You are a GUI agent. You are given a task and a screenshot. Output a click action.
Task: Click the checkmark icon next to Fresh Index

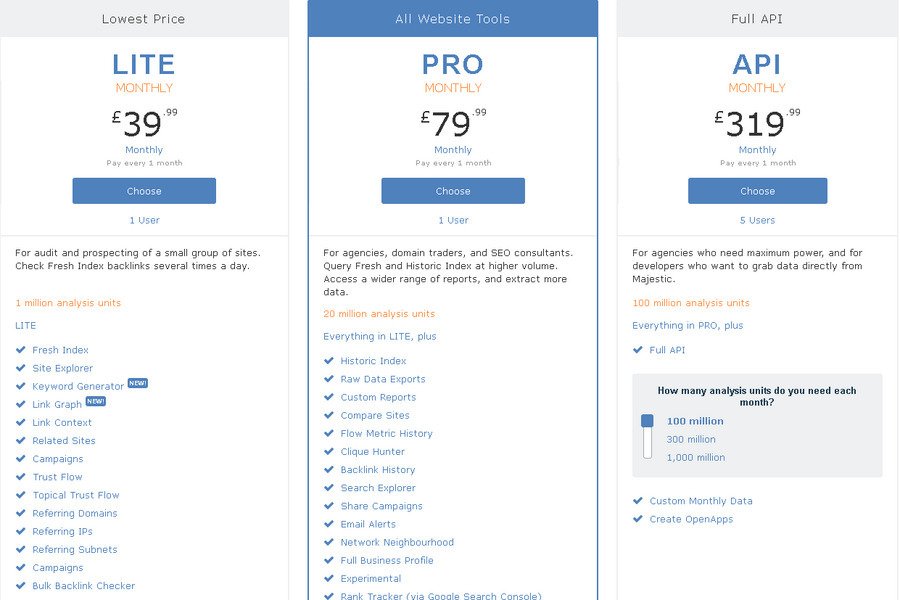21,350
